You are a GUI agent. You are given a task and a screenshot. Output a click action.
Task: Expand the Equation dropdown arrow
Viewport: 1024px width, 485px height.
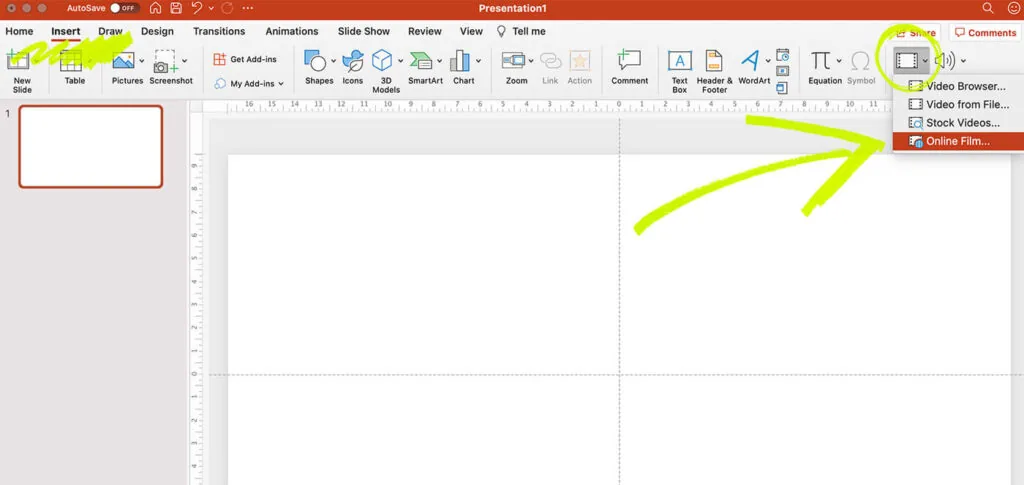[839, 61]
